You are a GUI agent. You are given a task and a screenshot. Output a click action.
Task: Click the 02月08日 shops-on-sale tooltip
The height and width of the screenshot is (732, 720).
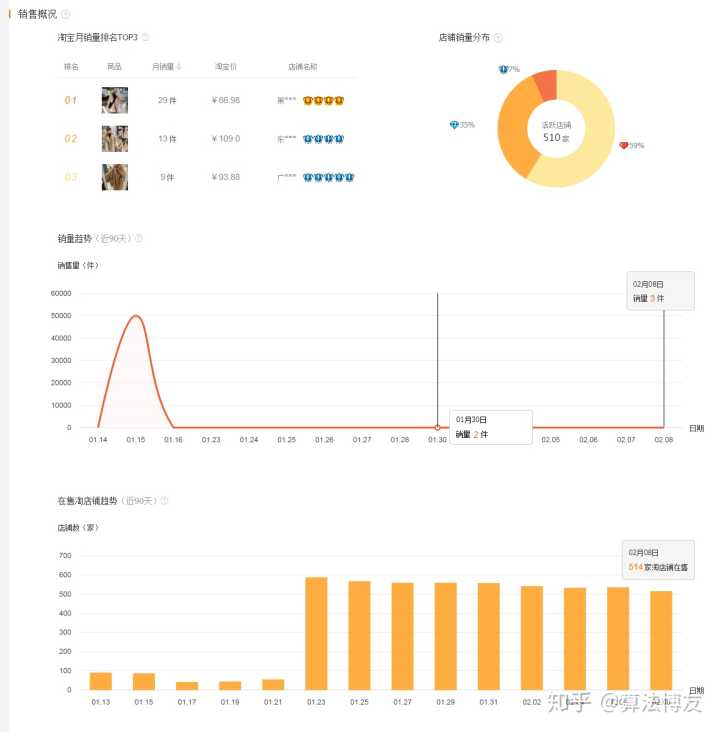tap(658, 560)
